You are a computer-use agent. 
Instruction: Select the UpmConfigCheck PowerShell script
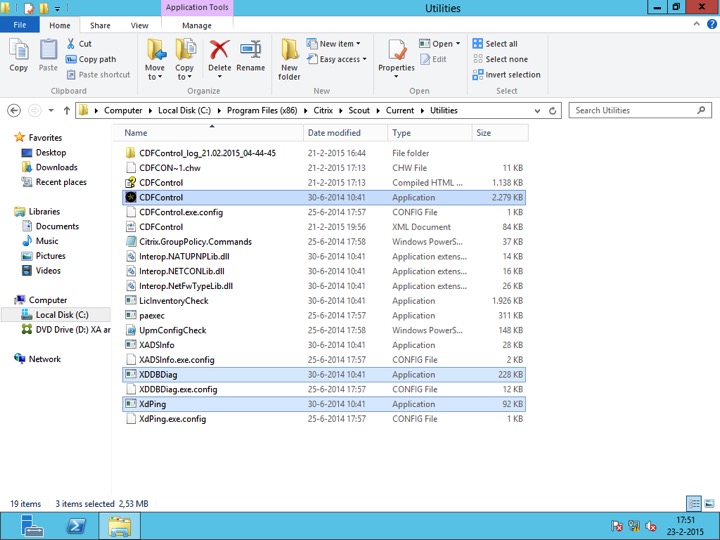(x=324, y=330)
